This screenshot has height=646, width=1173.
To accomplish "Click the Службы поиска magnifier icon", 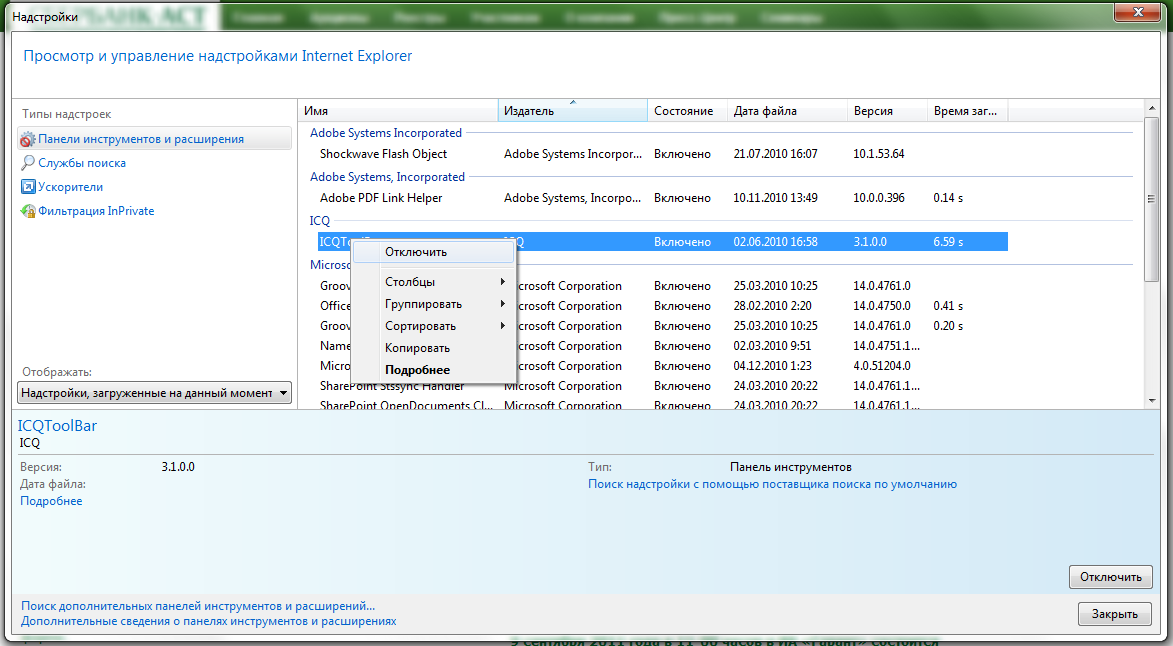I will 28,163.
